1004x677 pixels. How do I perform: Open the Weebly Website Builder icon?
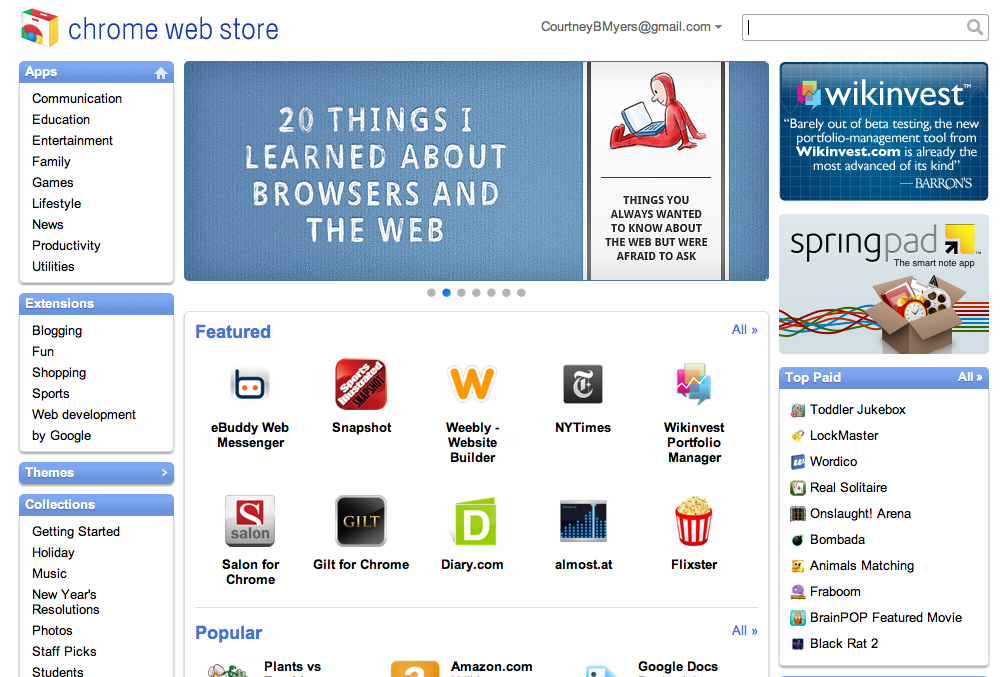pos(472,383)
